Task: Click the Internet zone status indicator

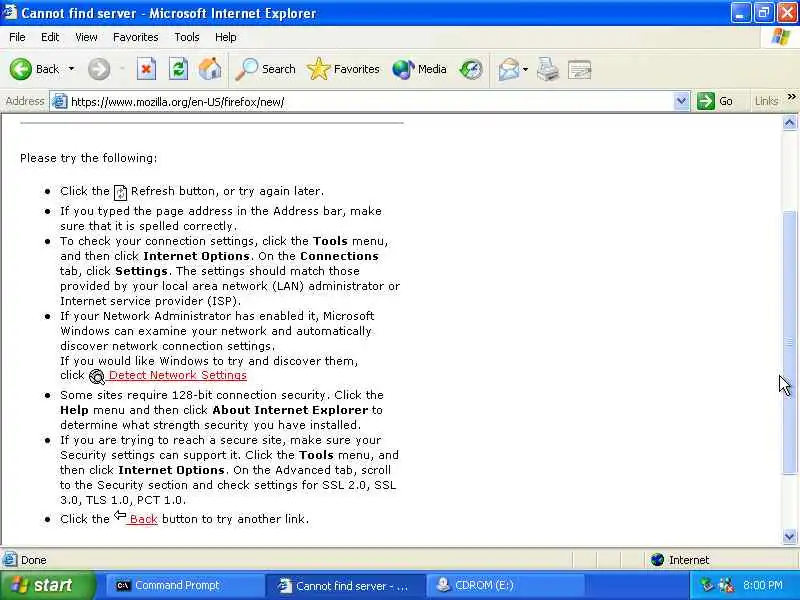Action: click(680, 560)
